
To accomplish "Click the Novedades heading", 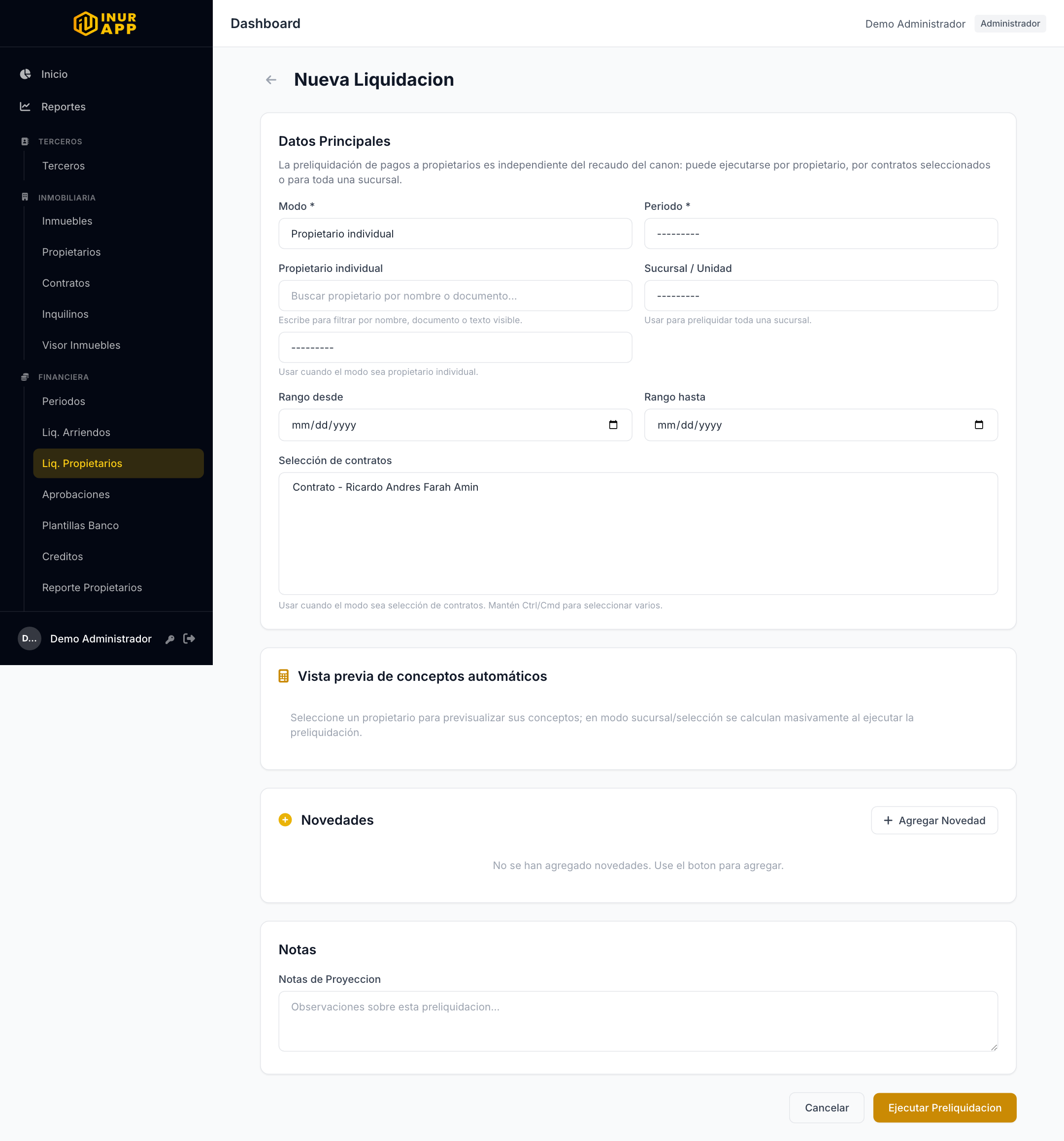I will point(337,820).
